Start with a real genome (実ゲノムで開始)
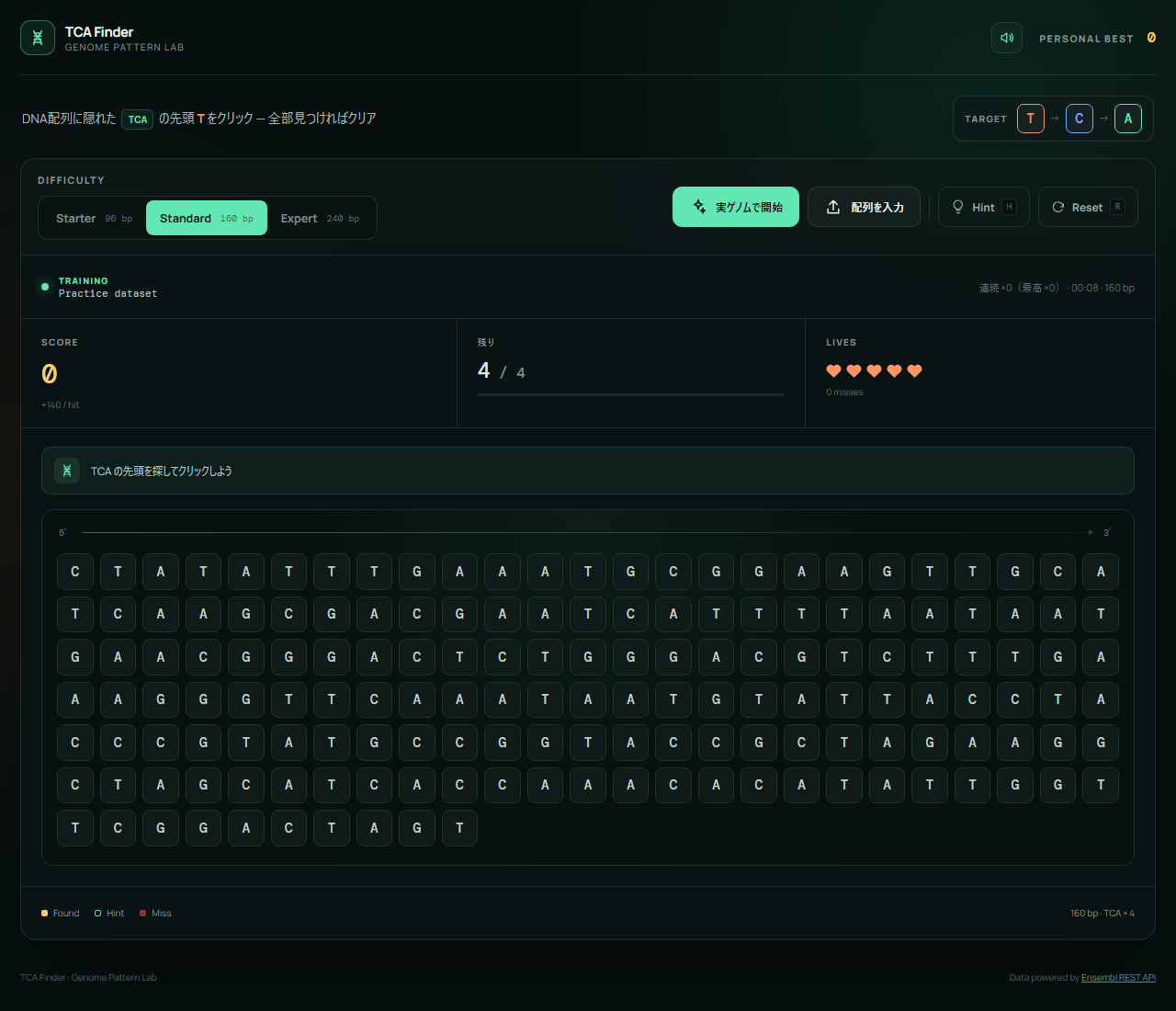 736,207
